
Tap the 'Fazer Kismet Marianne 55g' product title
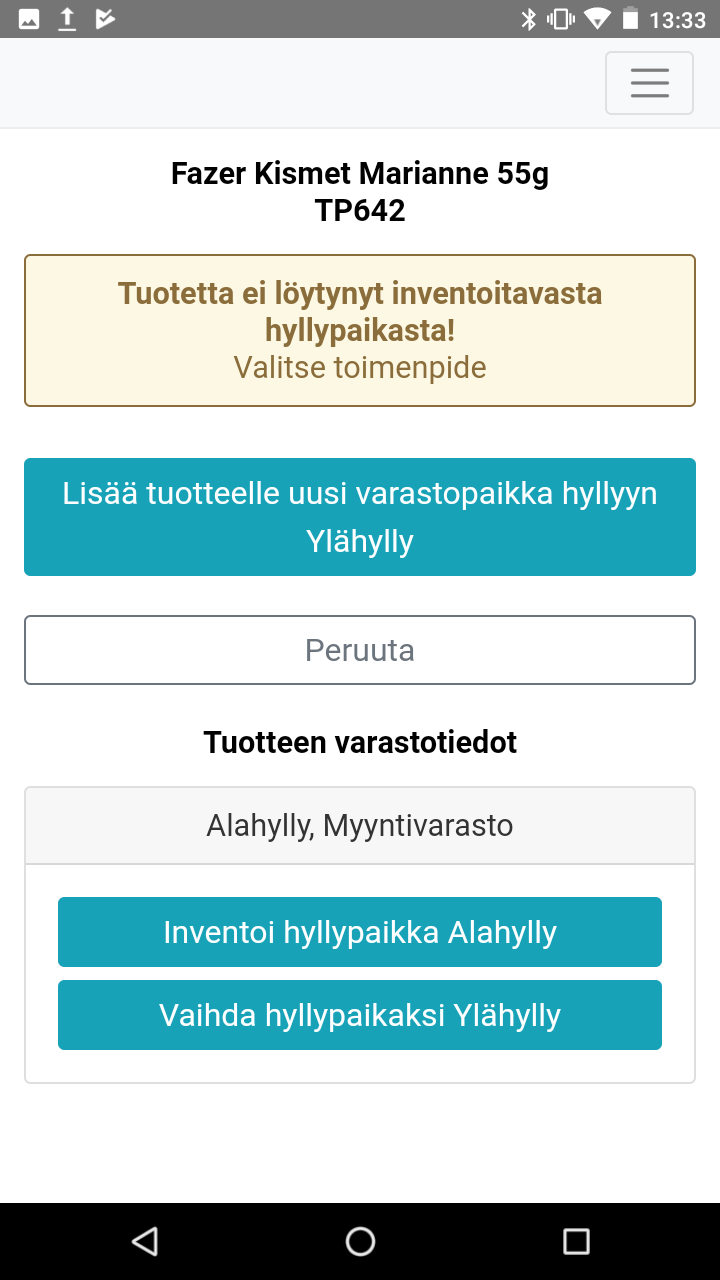click(x=360, y=174)
